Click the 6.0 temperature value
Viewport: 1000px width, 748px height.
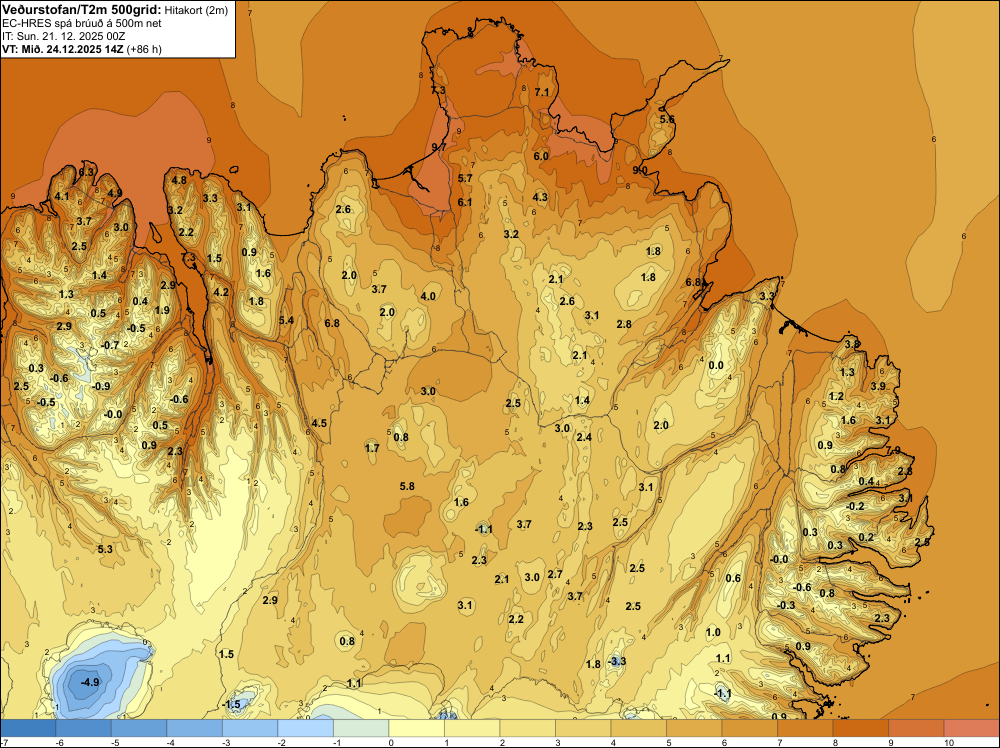point(541,156)
